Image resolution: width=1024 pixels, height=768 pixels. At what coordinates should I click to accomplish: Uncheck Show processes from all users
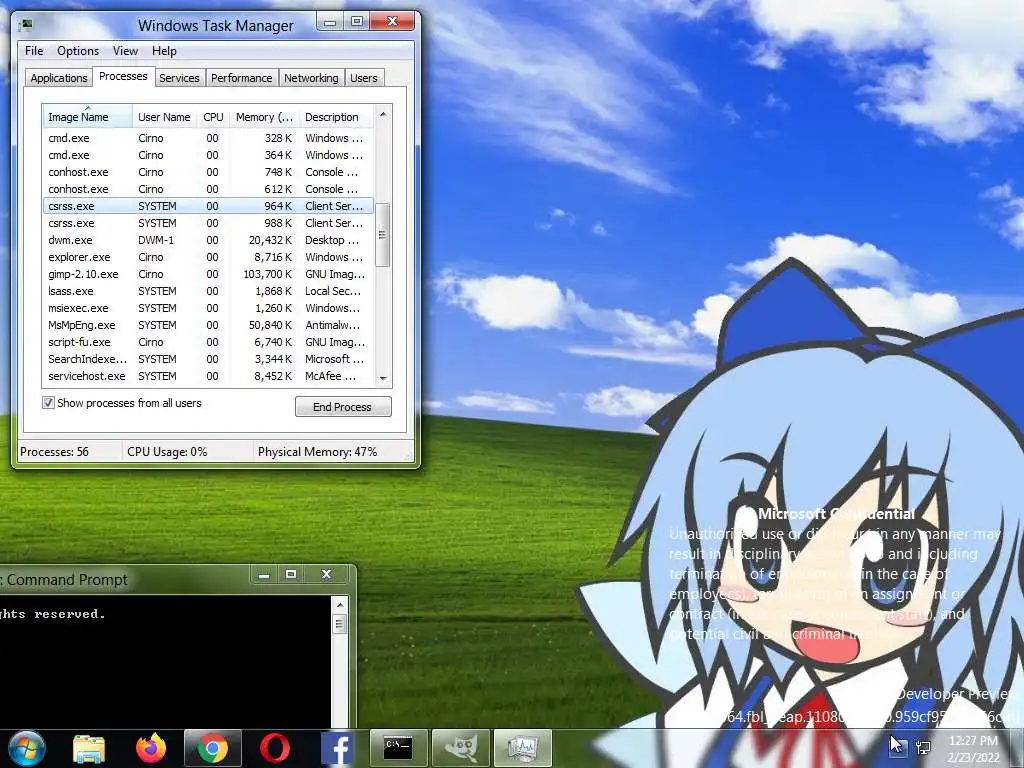[x=48, y=403]
